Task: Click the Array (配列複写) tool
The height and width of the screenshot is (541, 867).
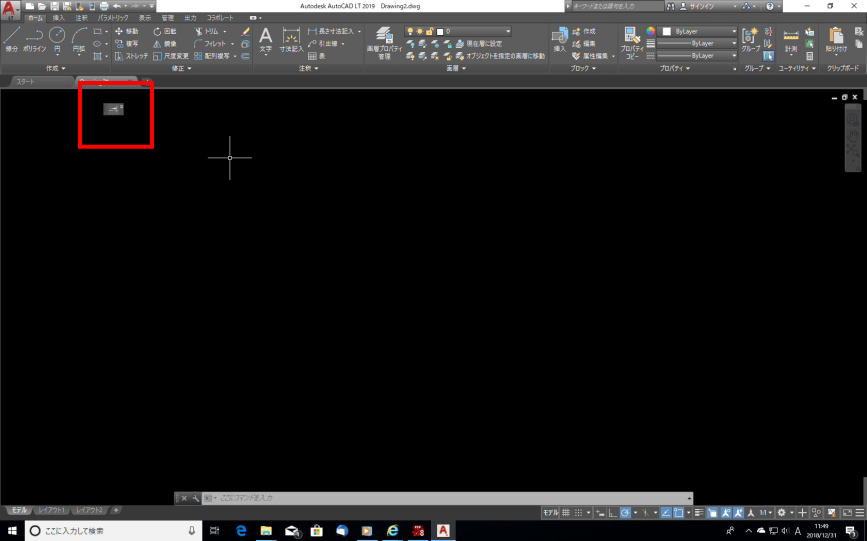Action: [x=212, y=56]
